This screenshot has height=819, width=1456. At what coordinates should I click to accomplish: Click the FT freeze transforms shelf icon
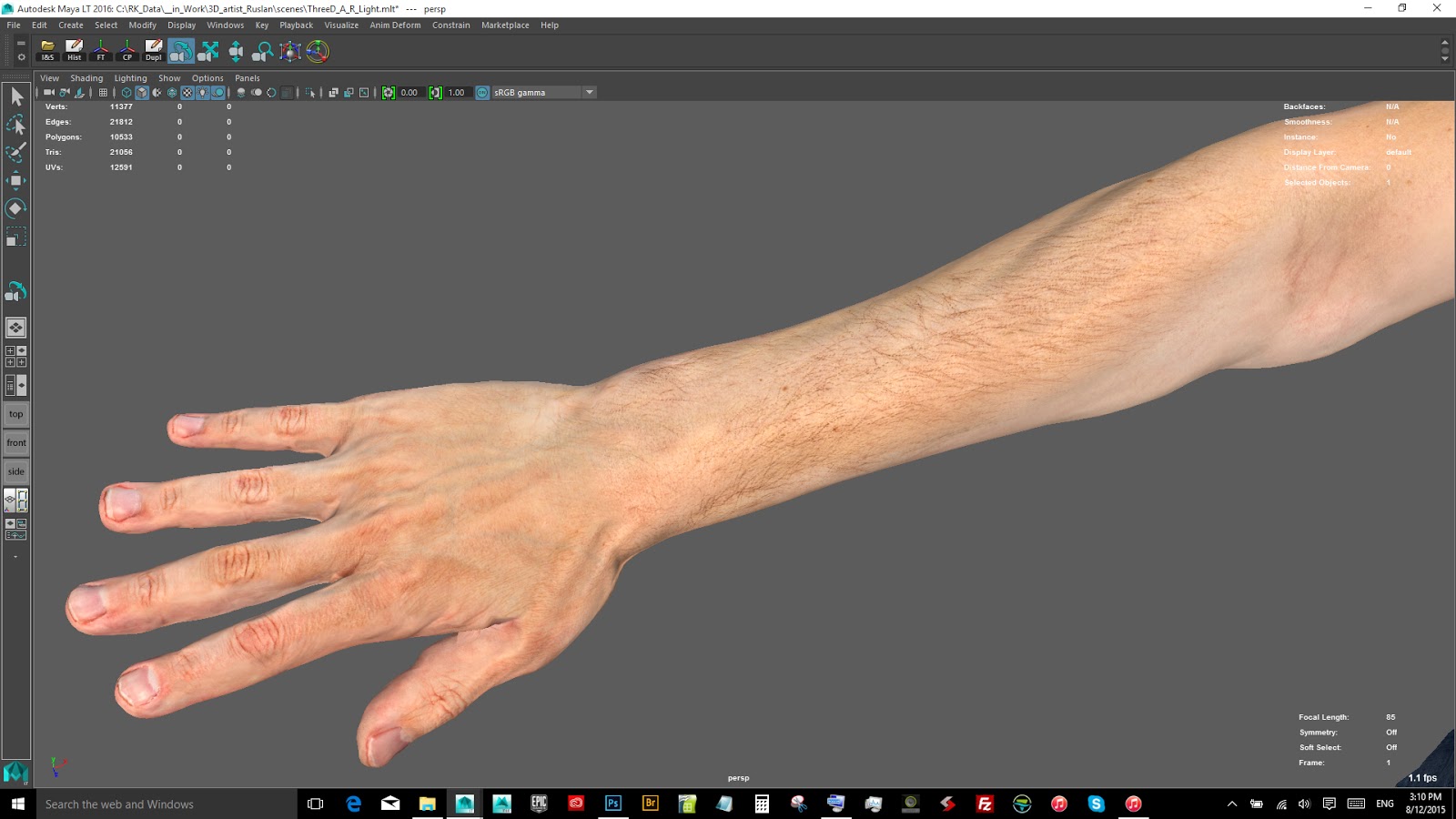pos(100,51)
